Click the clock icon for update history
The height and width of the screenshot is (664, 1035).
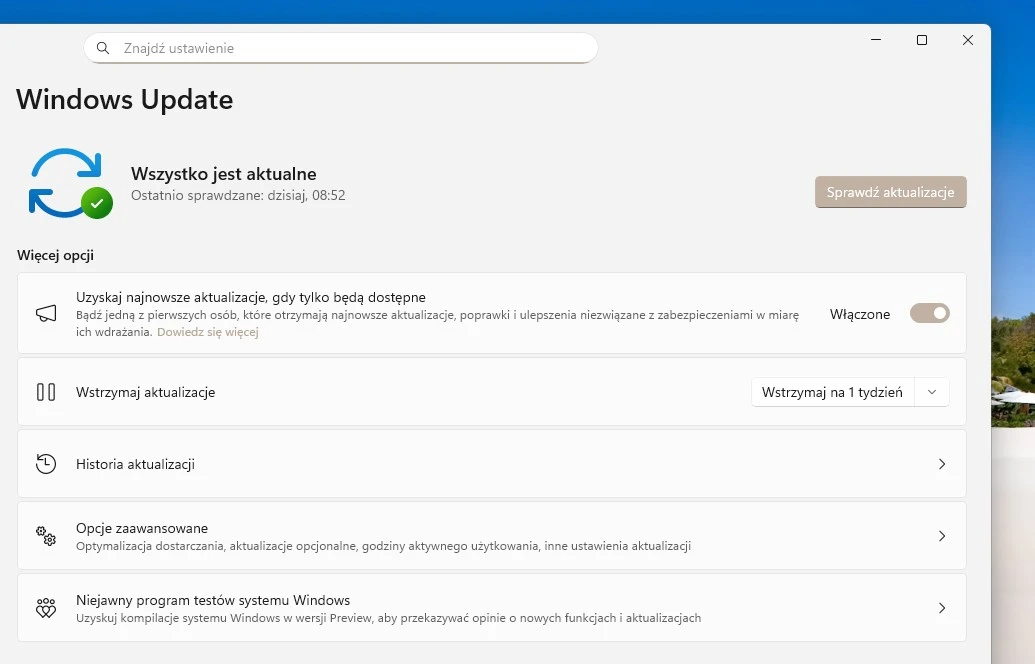(x=46, y=464)
